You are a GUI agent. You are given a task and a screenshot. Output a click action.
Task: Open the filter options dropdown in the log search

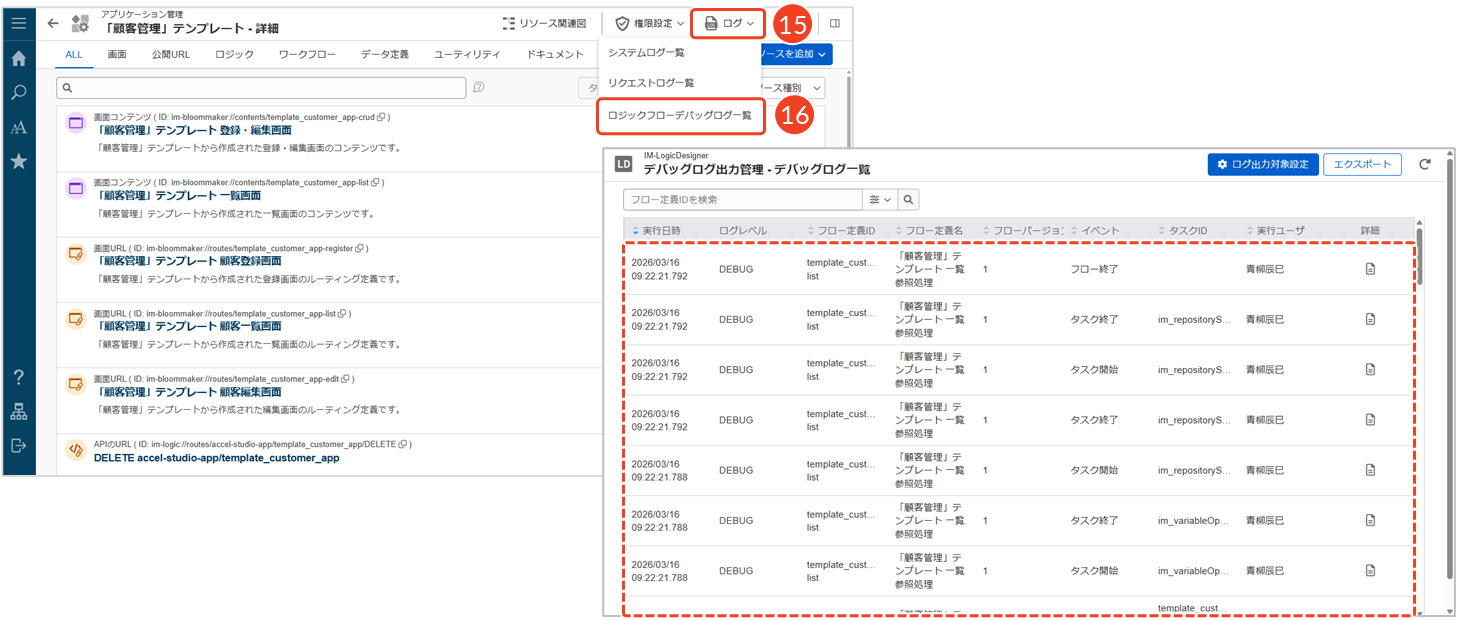click(x=880, y=200)
